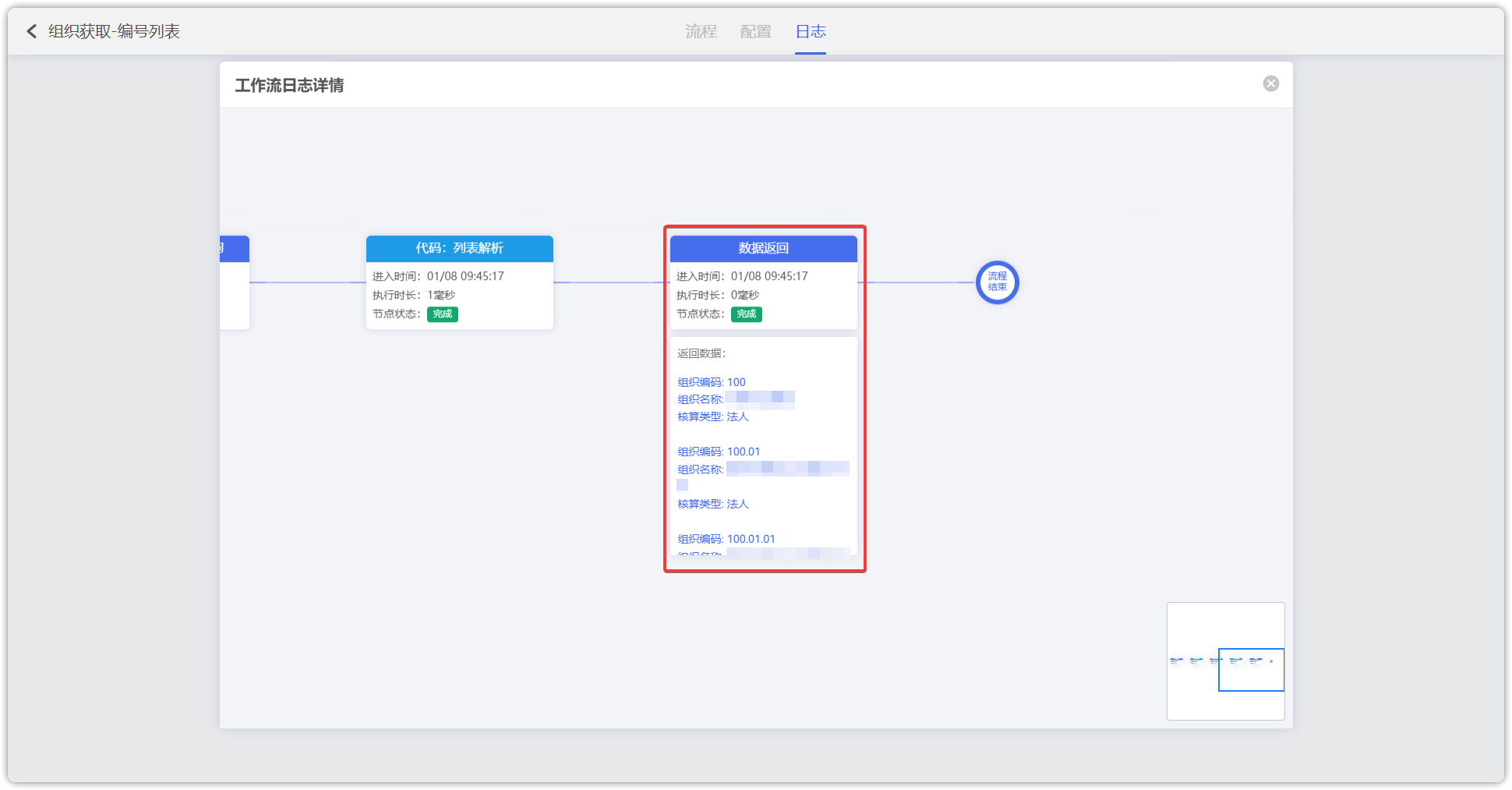
Task: Click 执行时长 0毫秒 in 数据返回 node
Action: point(718,295)
